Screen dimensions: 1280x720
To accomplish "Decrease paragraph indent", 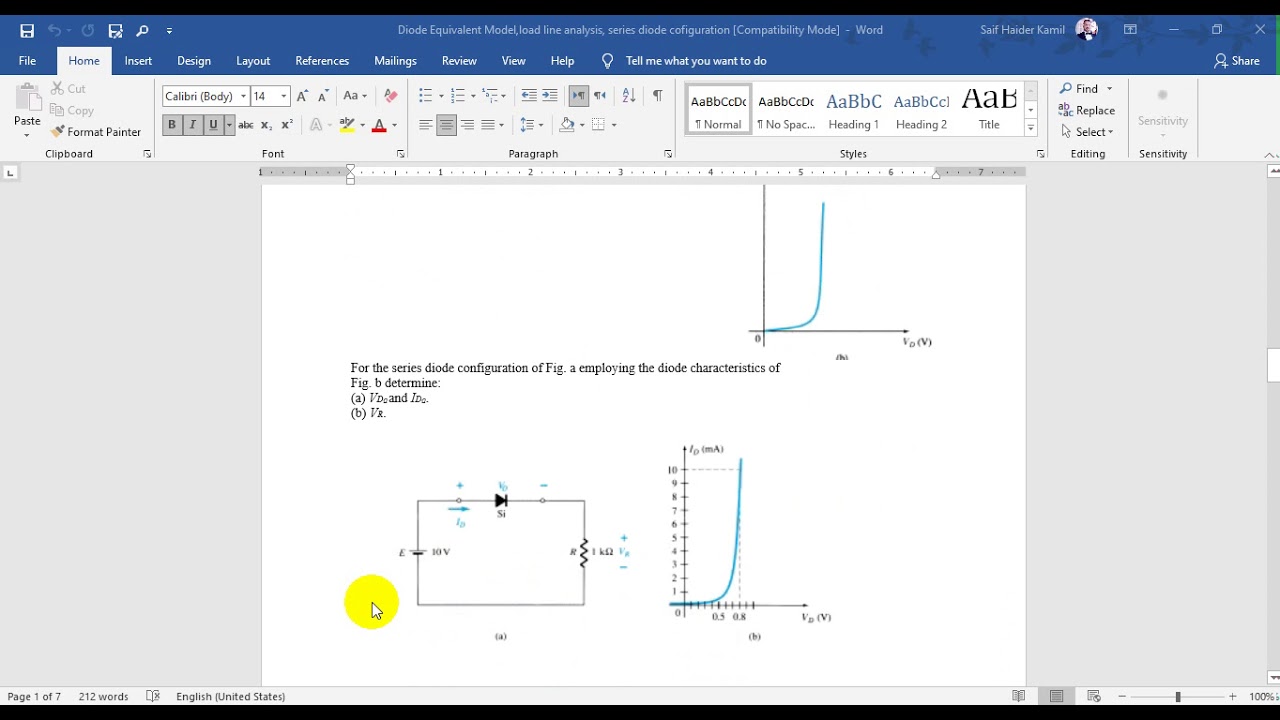I will coord(529,96).
